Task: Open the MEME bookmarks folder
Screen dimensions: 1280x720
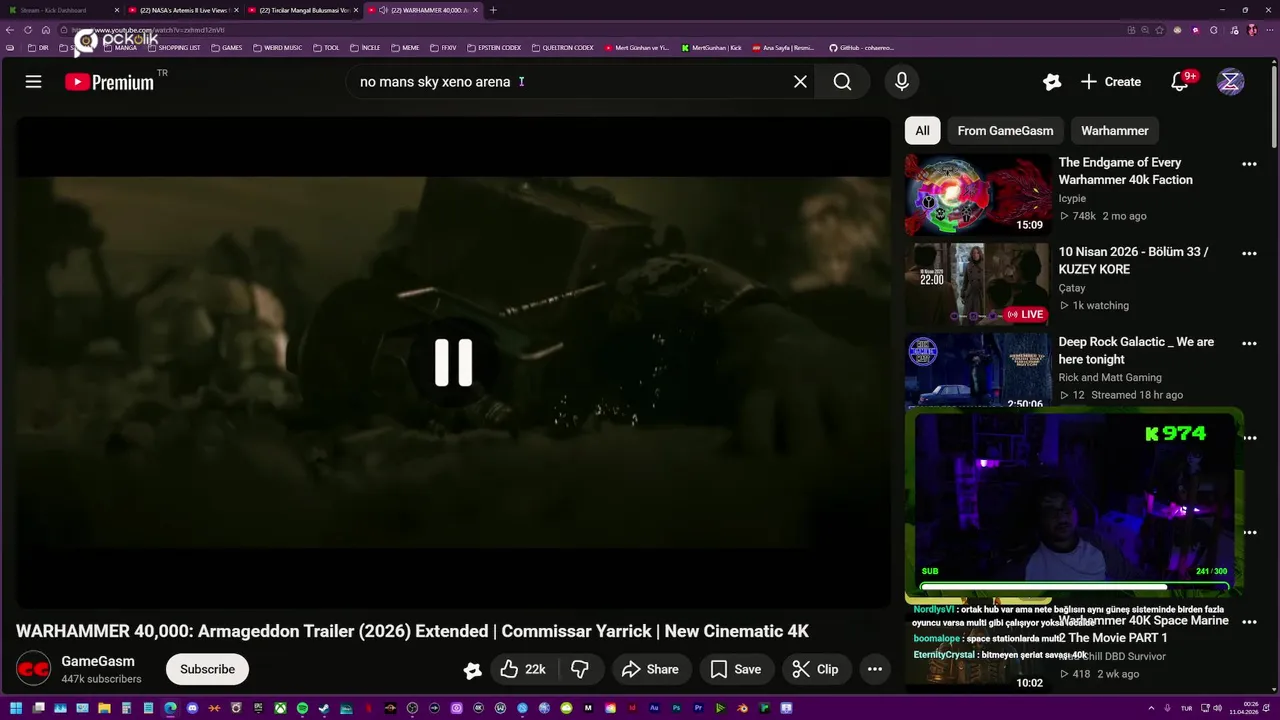Action: pyautogui.click(x=405, y=47)
